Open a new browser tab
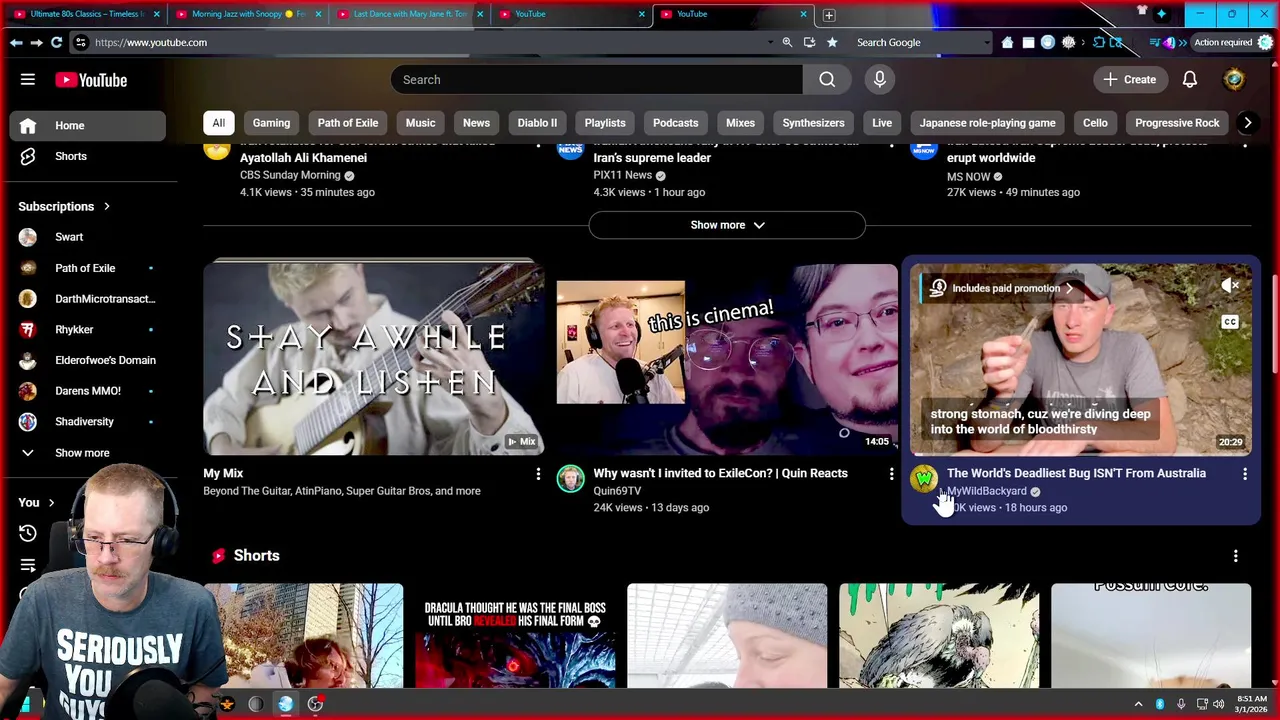This screenshot has width=1280, height=720. point(829,15)
